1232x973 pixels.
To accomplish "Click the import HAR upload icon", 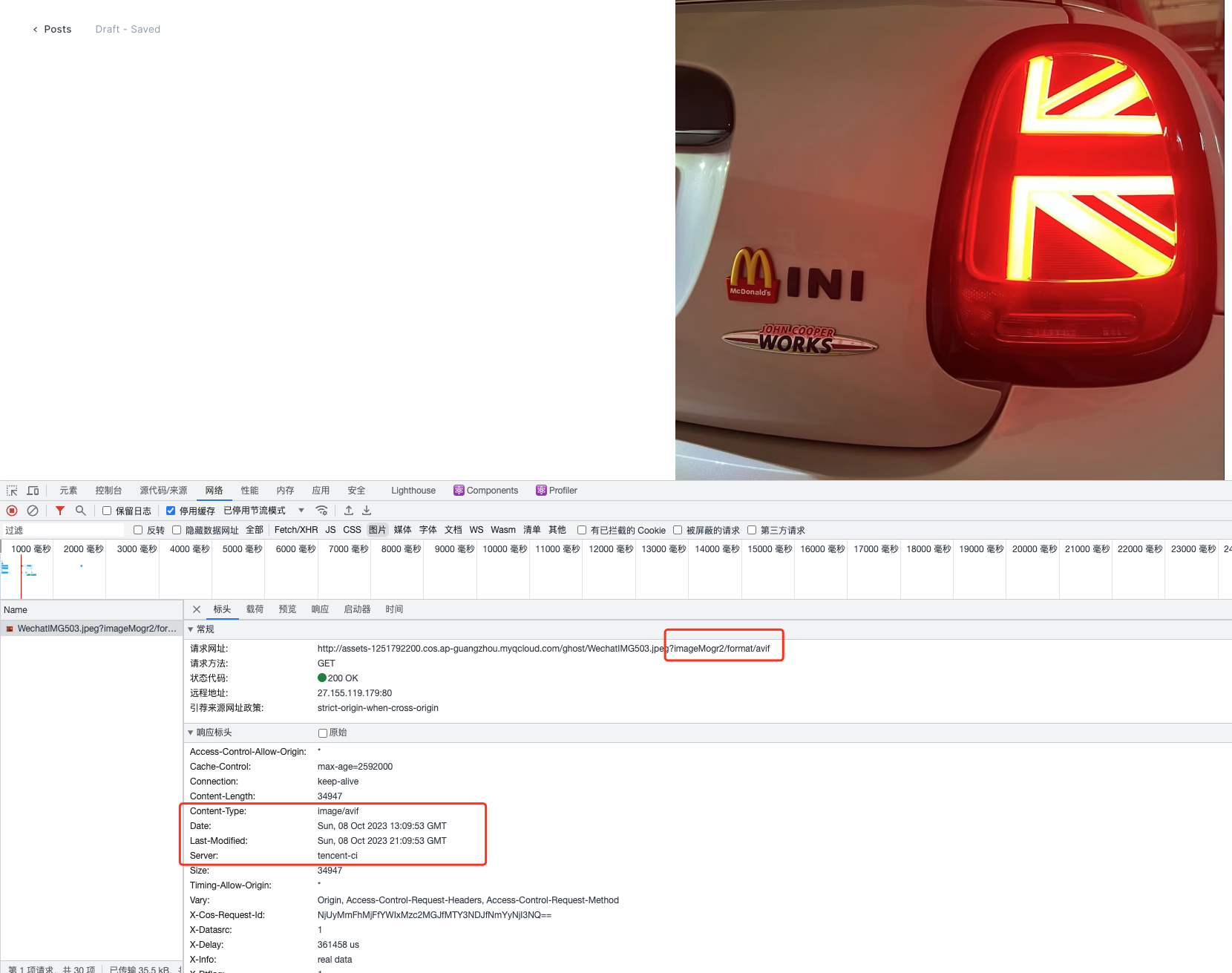I will pyautogui.click(x=349, y=511).
